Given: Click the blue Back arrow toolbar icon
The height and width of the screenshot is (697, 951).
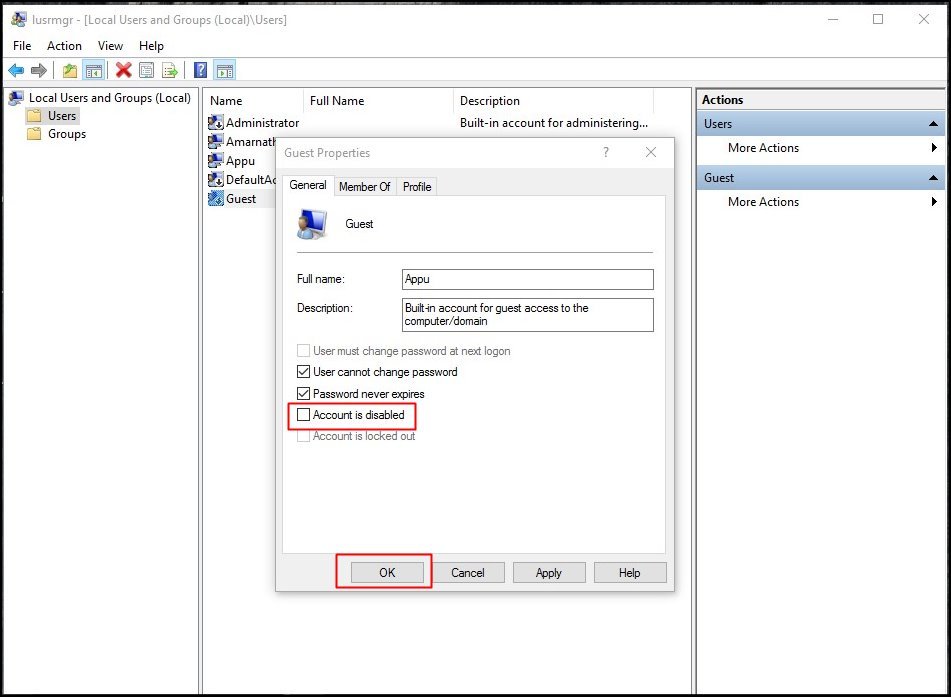Looking at the screenshot, I should tap(16, 70).
